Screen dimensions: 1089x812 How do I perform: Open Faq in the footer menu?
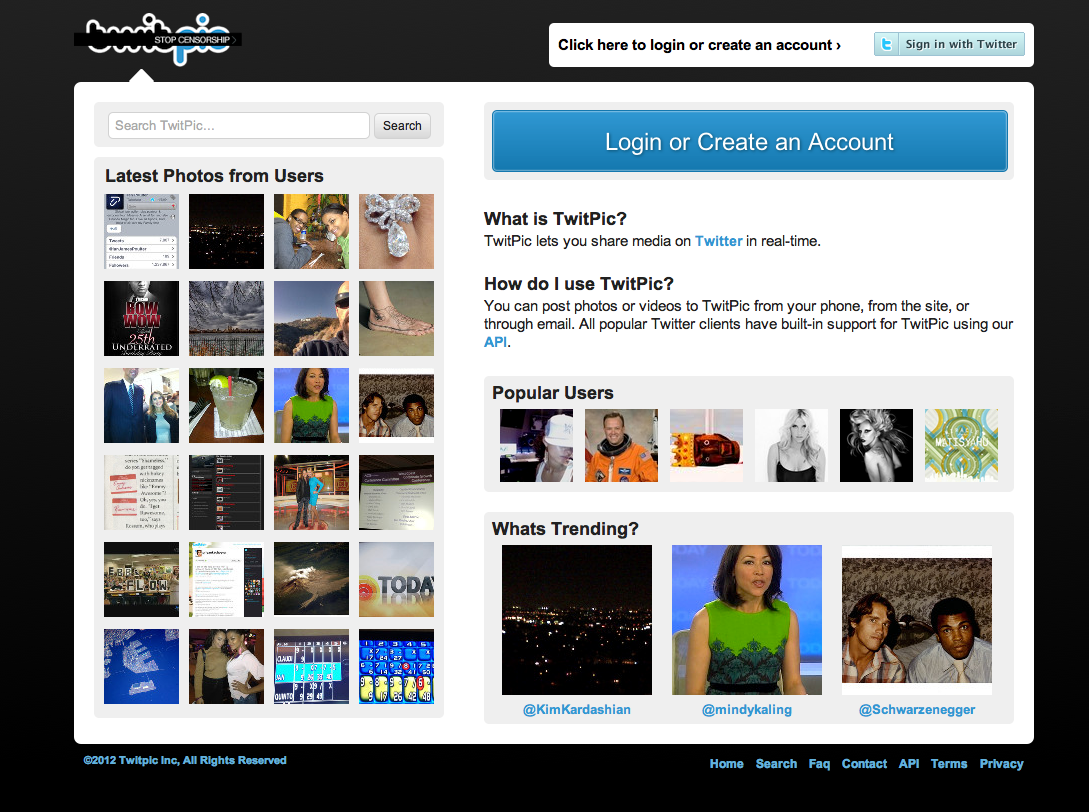[x=819, y=764]
